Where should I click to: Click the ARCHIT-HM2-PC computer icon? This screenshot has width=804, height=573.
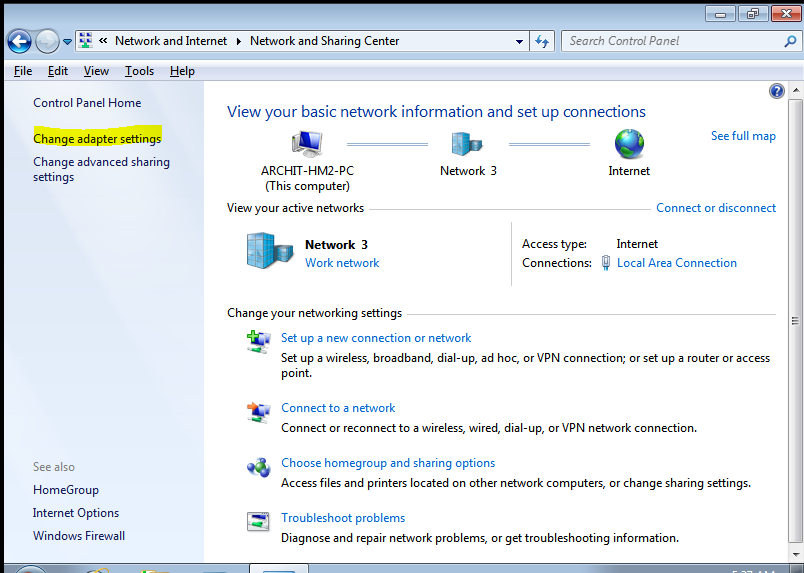307,143
